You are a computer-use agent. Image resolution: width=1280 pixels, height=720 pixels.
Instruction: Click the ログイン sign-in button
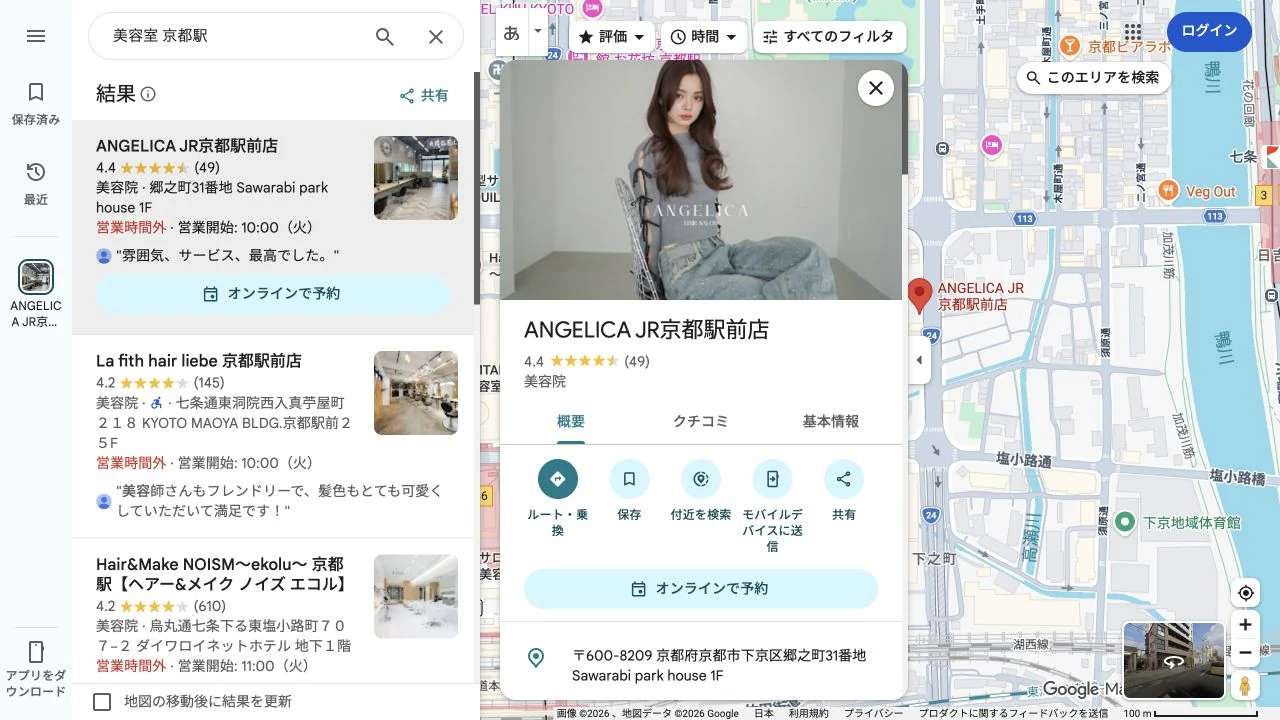point(1209,31)
